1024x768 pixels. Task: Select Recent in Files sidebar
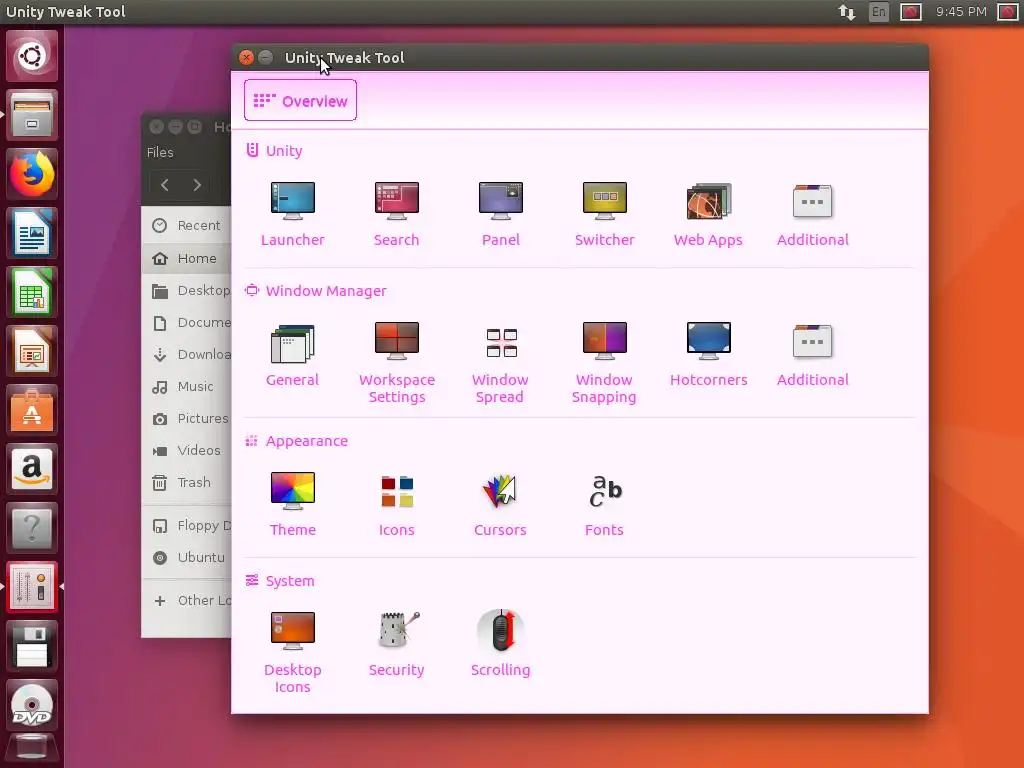tap(186, 225)
